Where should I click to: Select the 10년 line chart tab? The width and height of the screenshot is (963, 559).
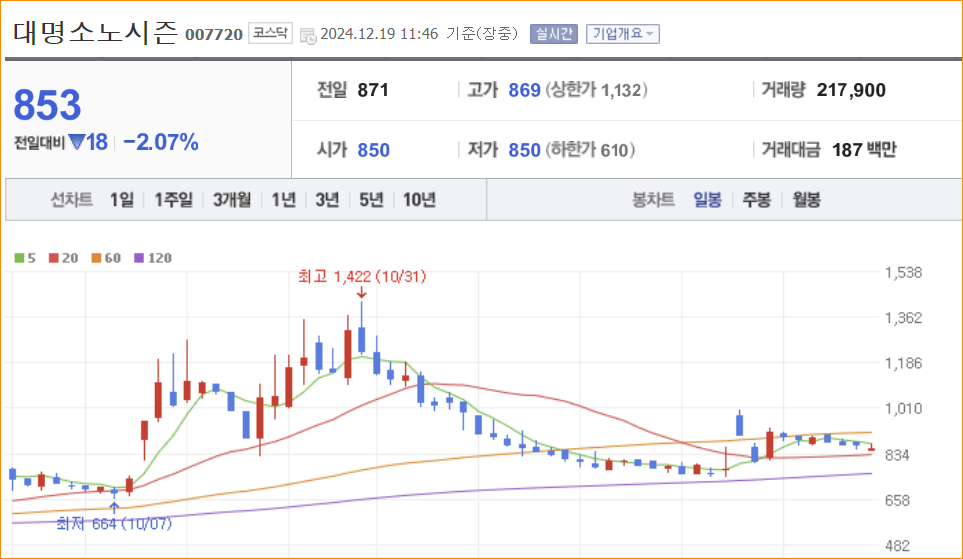click(x=419, y=200)
